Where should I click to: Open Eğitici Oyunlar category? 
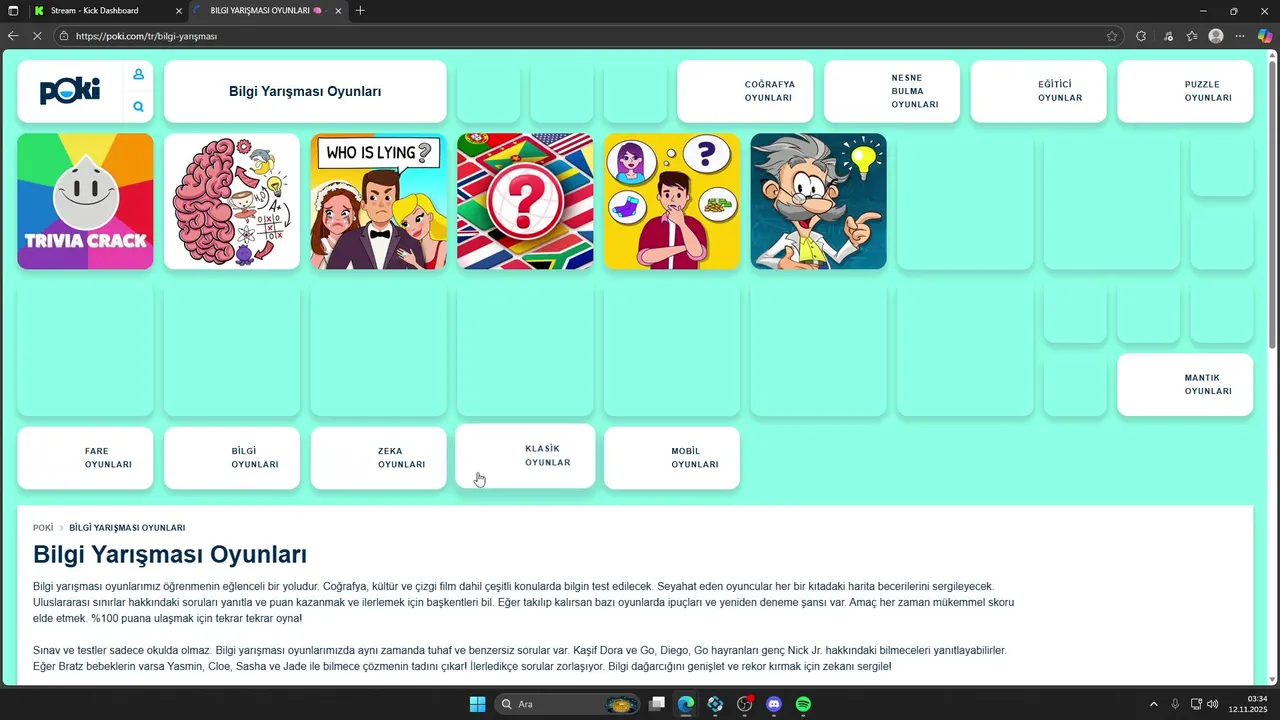click(1038, 91)
